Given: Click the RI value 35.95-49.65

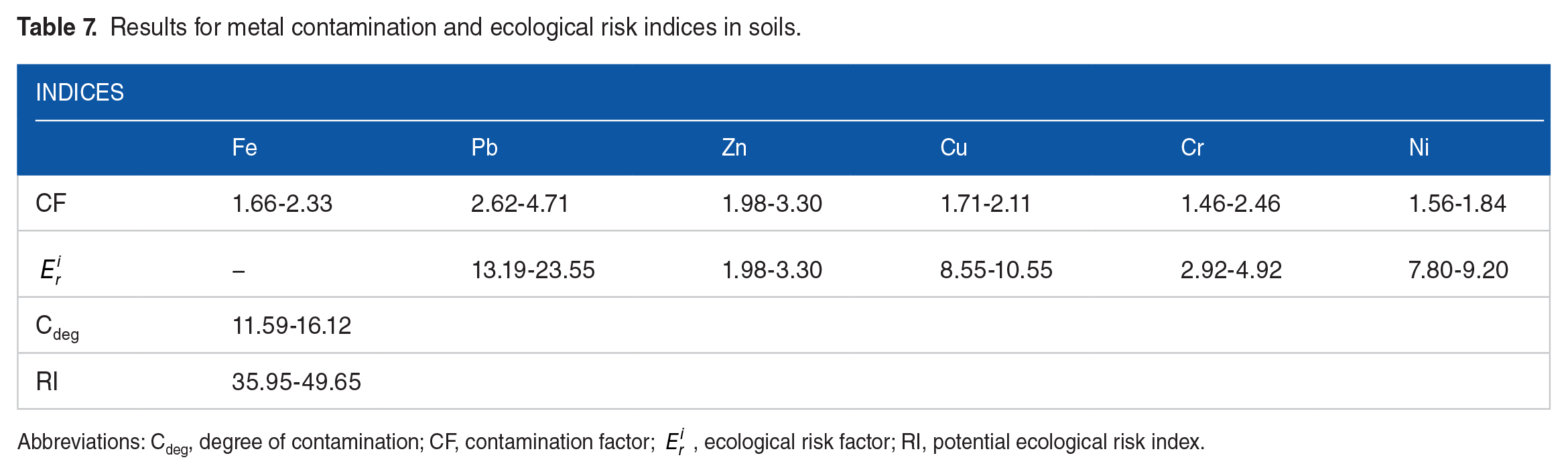Looking at the screenshot, I should coord(296,382).
